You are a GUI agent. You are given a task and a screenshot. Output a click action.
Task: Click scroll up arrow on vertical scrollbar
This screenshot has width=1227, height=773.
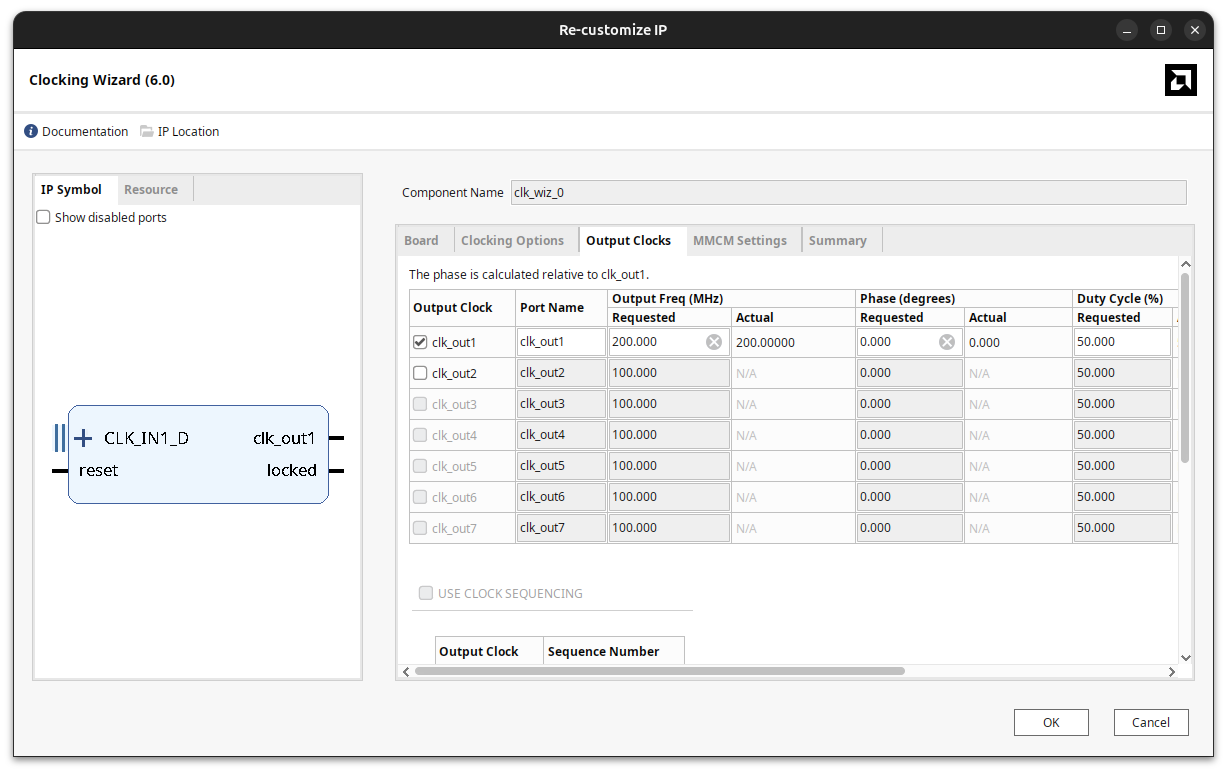click(x=1186, y=264)
